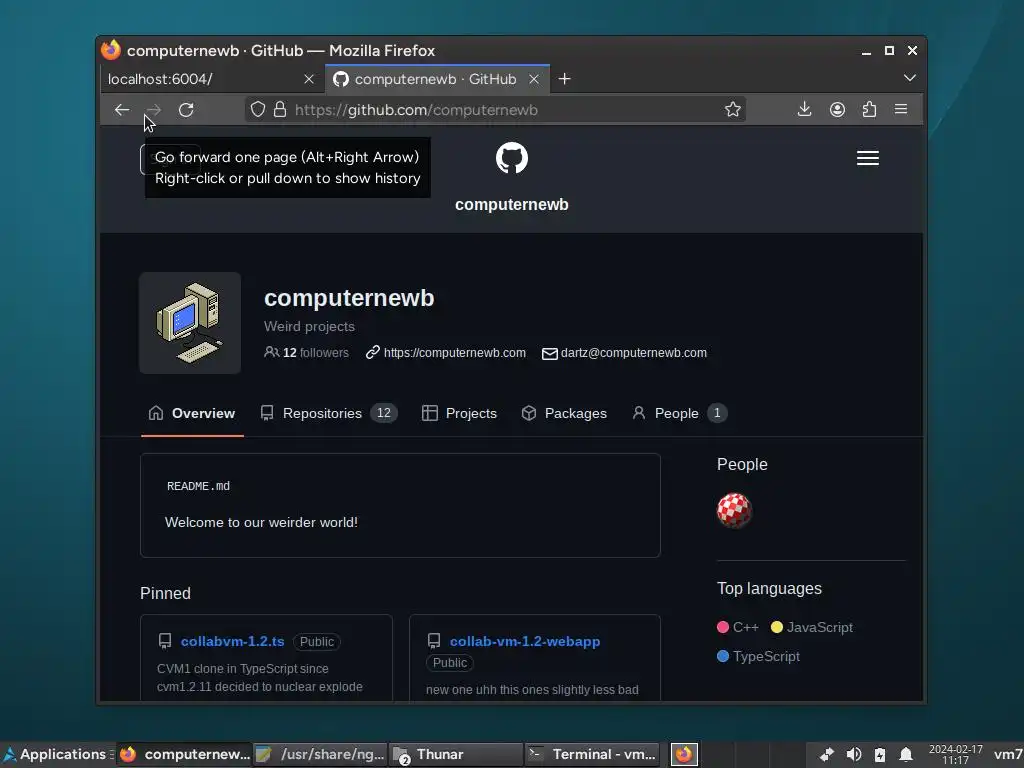Open the volume speaker tray icon

[854, 755]
